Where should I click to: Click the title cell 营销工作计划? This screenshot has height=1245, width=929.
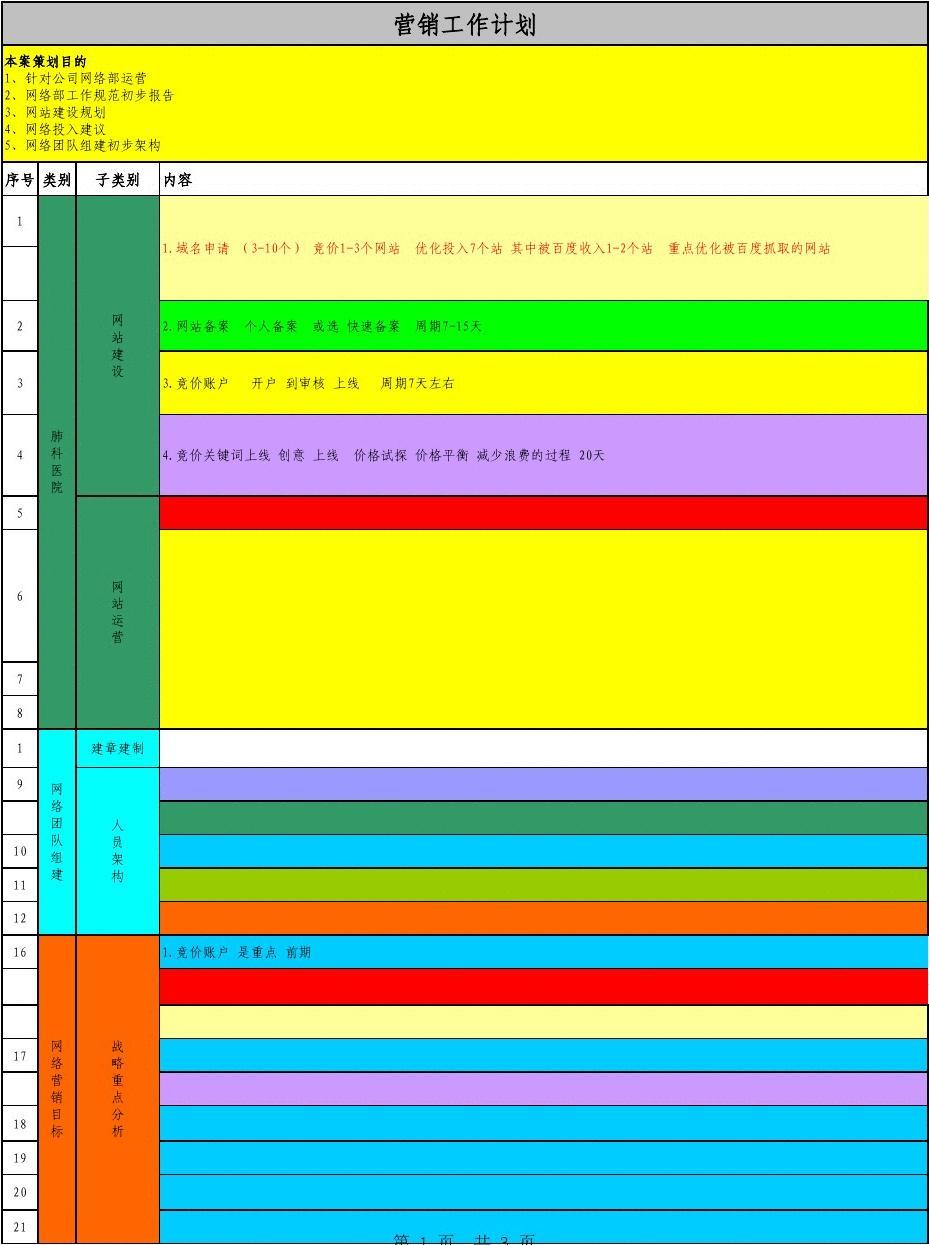point(465,25)
